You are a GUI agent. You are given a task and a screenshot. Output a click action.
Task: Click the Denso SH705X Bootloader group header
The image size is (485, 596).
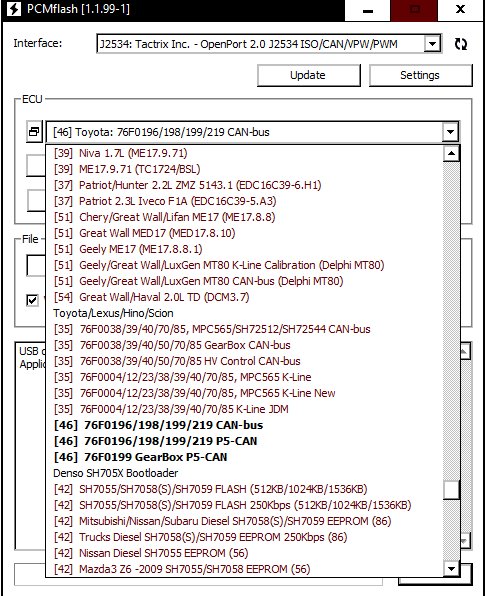[244, 473]
